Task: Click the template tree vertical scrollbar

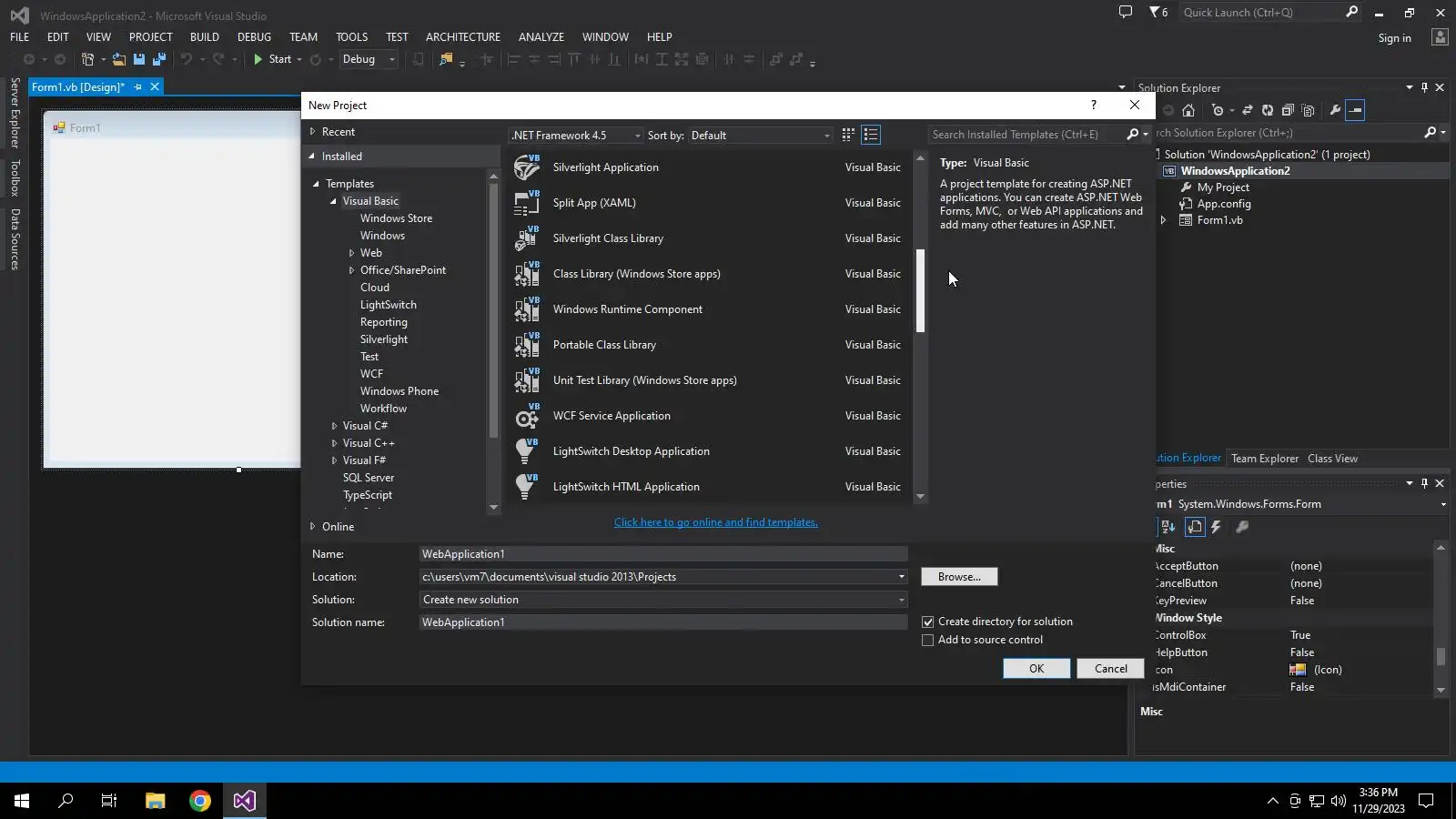Action: (x=494, y=309)
